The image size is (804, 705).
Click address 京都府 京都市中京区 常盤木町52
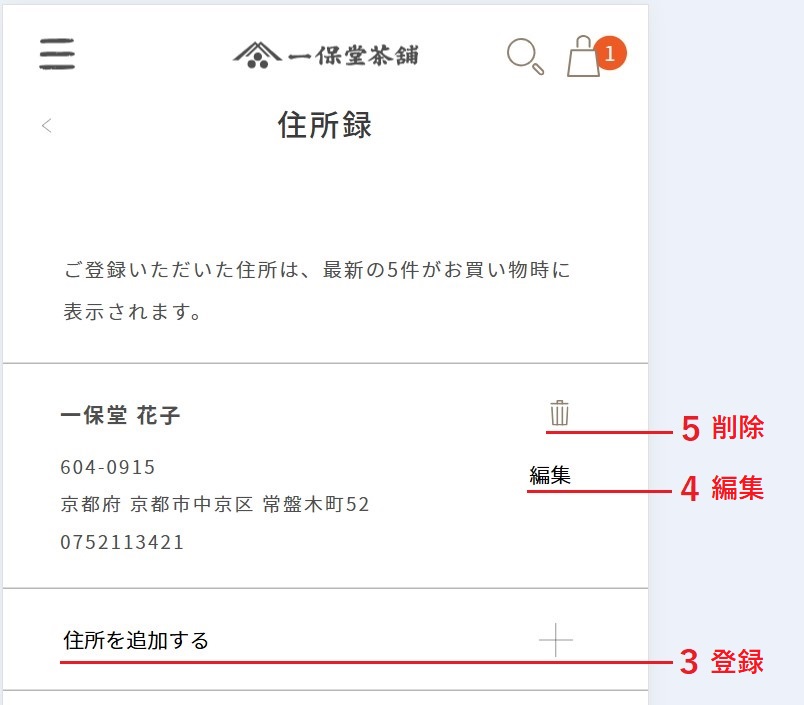coord(215,505)
